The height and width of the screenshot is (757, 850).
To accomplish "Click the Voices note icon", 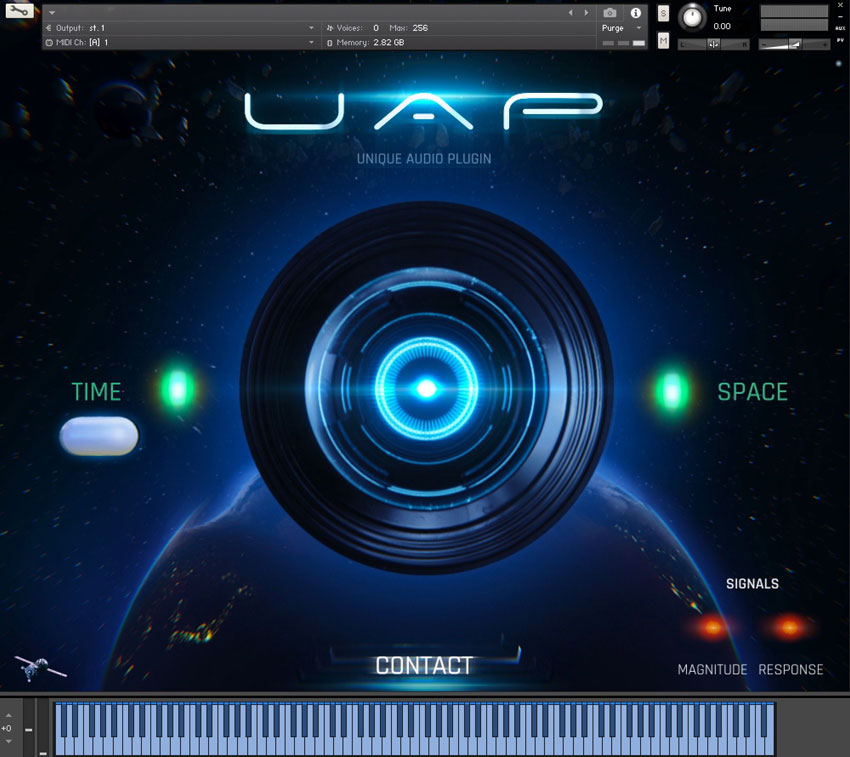I will pyautogui.click(x=330, y=28).
